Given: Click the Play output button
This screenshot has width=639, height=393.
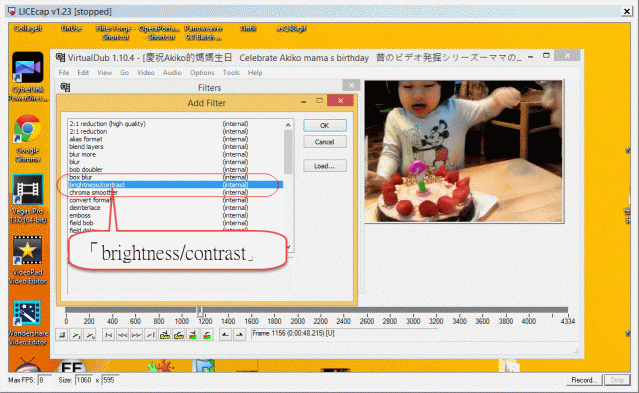Looking at the screenshot, I should tap(90, 335).
